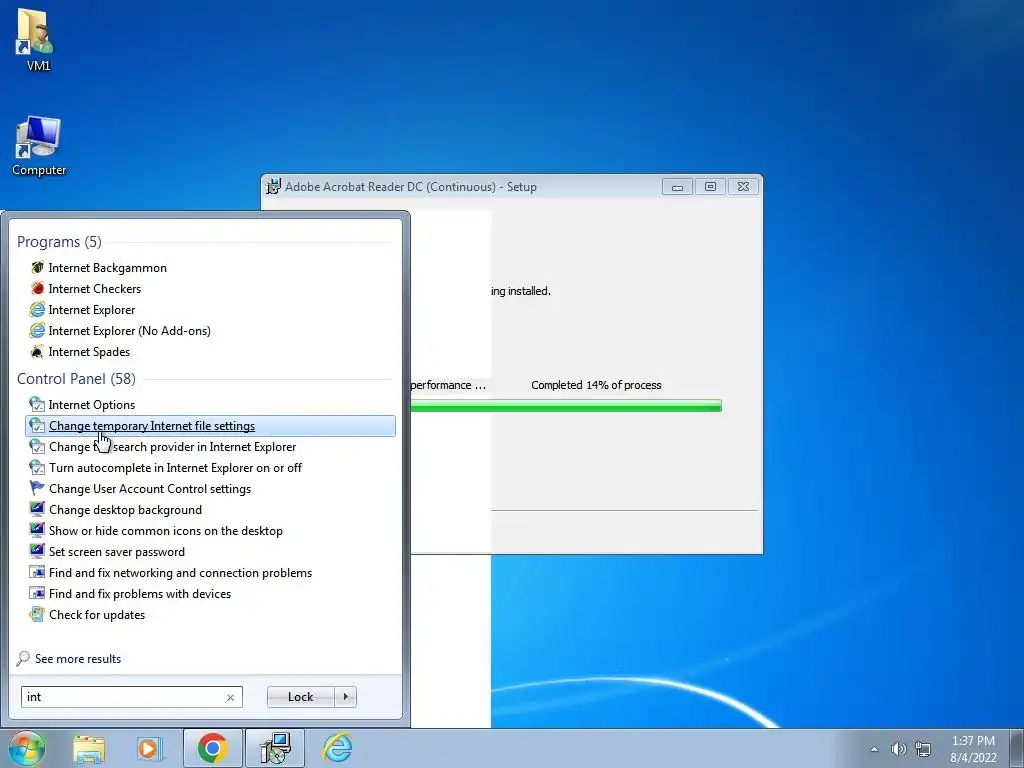Open Windows Explorer from the taskbar
The height and width of the screenshot is (768, 1024).
tap(88, 748)
